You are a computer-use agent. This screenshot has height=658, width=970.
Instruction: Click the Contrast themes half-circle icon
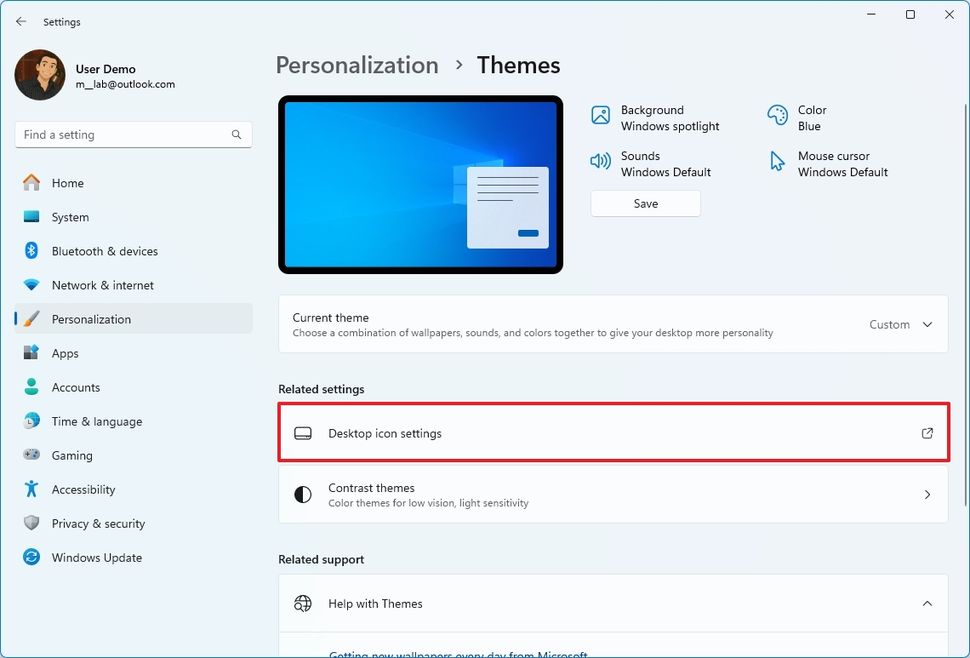coord(303,494)
